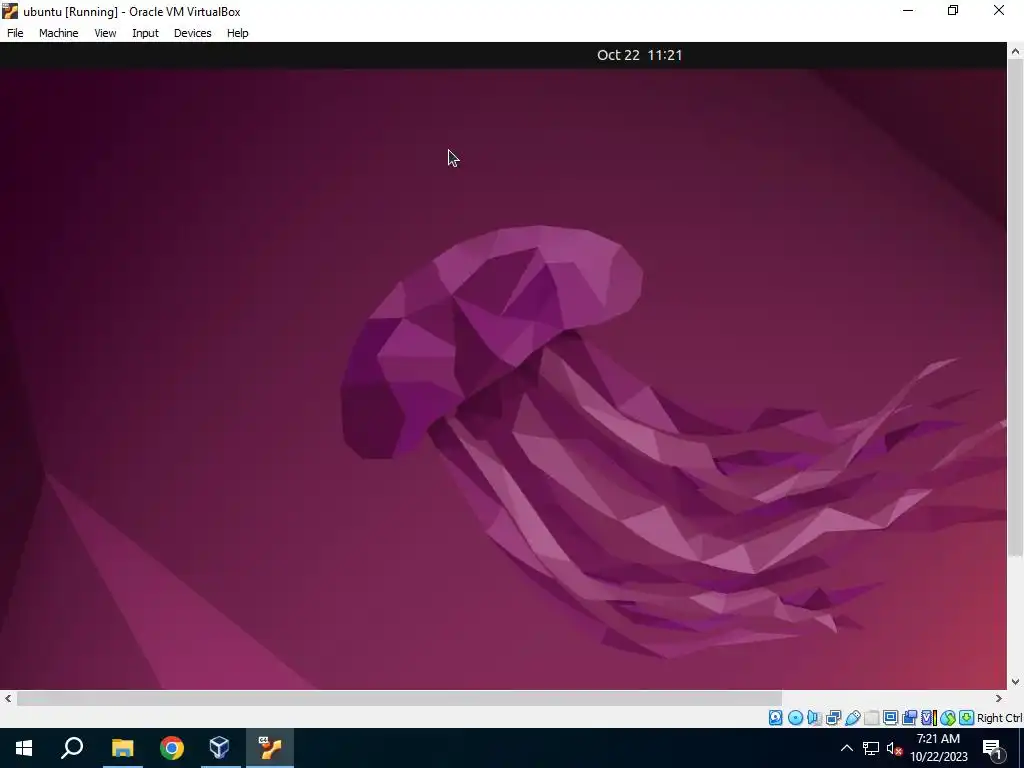Click the muted volume tray icon
The image size is (1024, 768).
tap(895, 748)
